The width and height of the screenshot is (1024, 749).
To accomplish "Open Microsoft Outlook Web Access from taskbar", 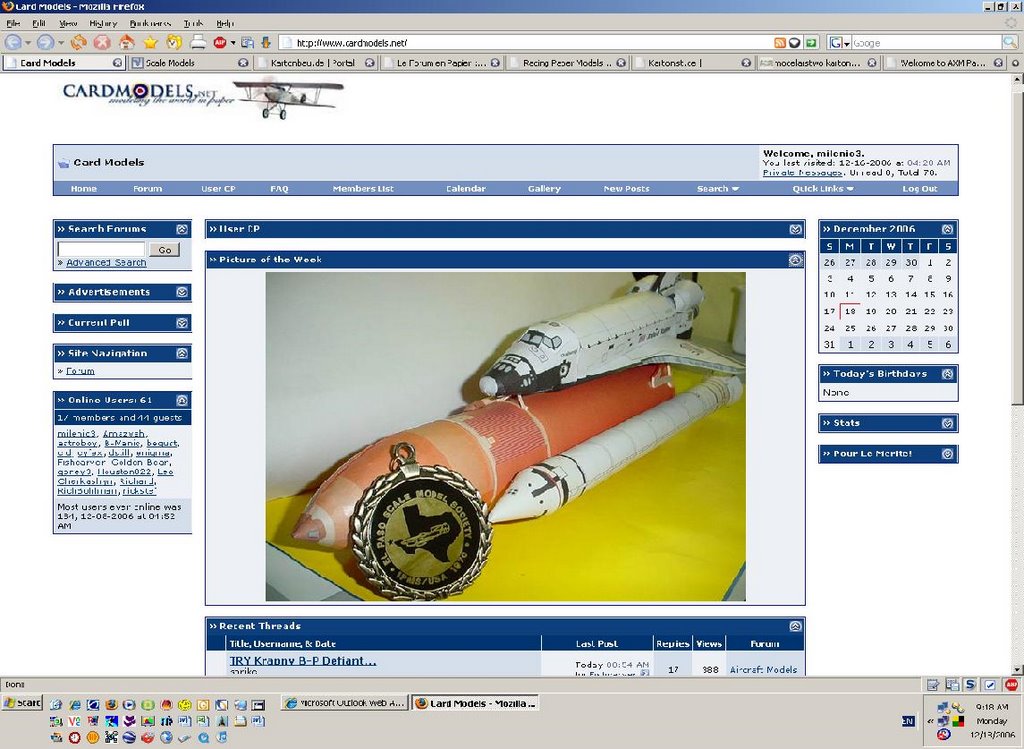I will pyautogui.click(x=344, y=703).
